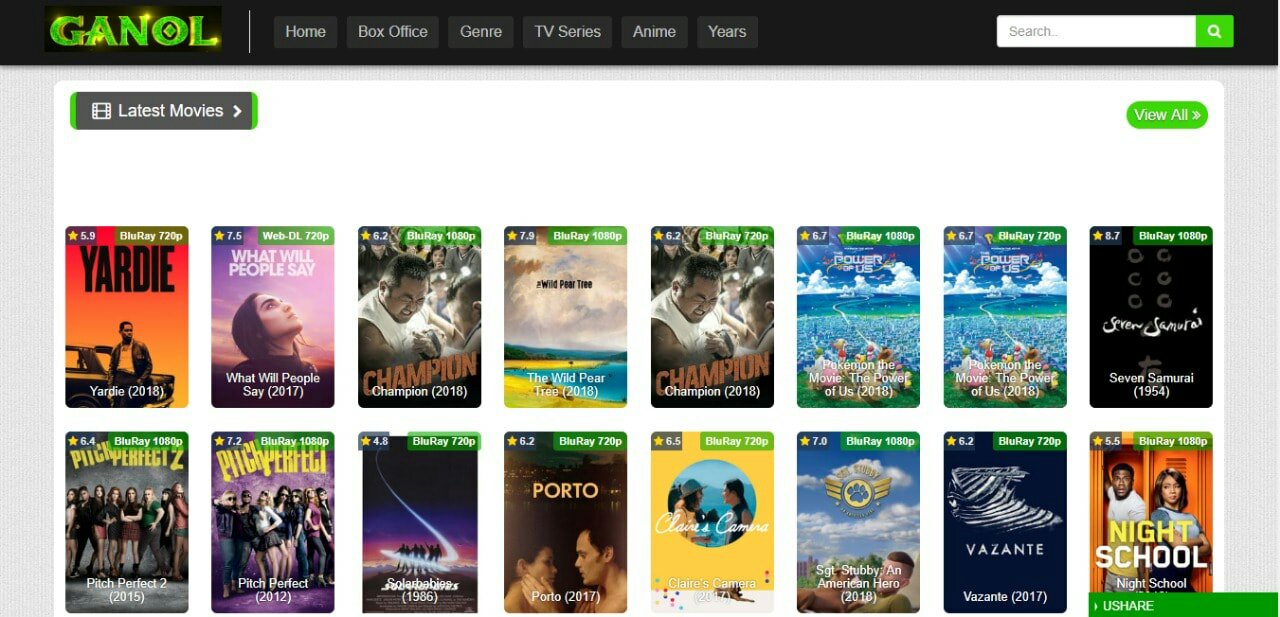This screenshot has height=617, width=1280.
Task: Click the 6.2 star rating on Vazante
Action: pos(960,441)
